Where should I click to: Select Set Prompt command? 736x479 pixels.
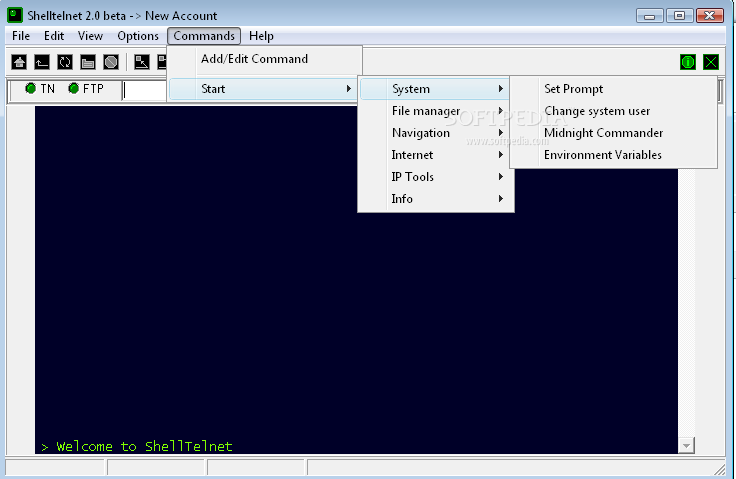coord(613,89)
